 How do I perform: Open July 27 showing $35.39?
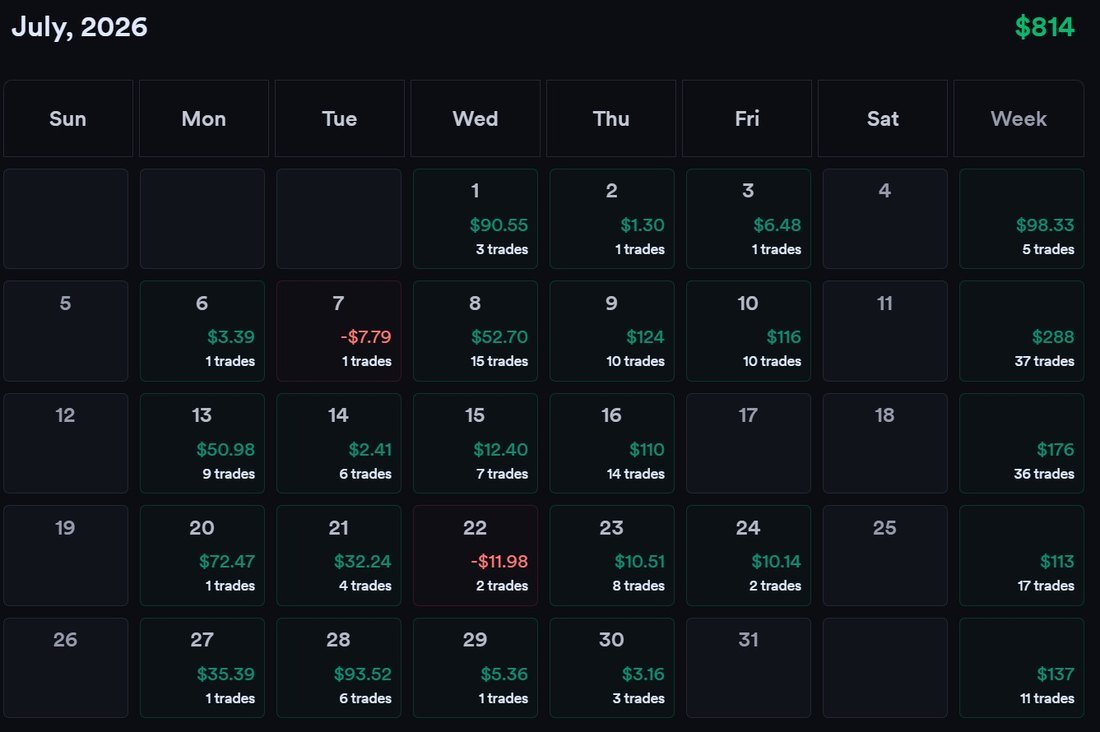point(202,667)
